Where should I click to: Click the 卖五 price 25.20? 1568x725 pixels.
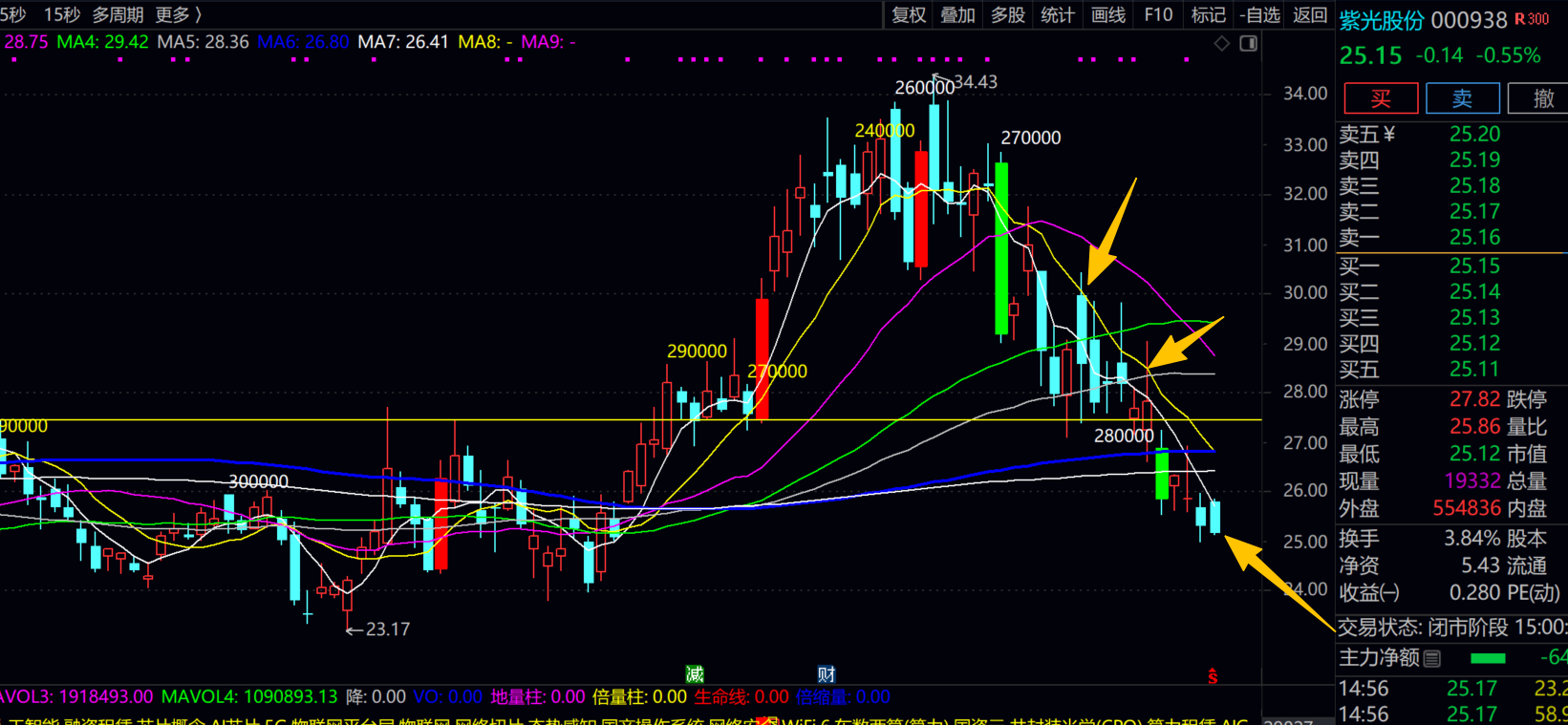coord(1474,134)
